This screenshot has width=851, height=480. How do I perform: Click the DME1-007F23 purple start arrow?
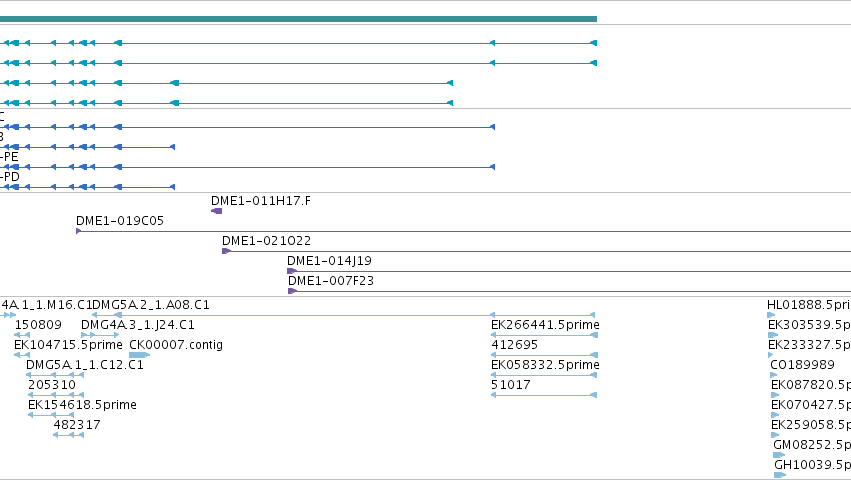tap(293, 291)
